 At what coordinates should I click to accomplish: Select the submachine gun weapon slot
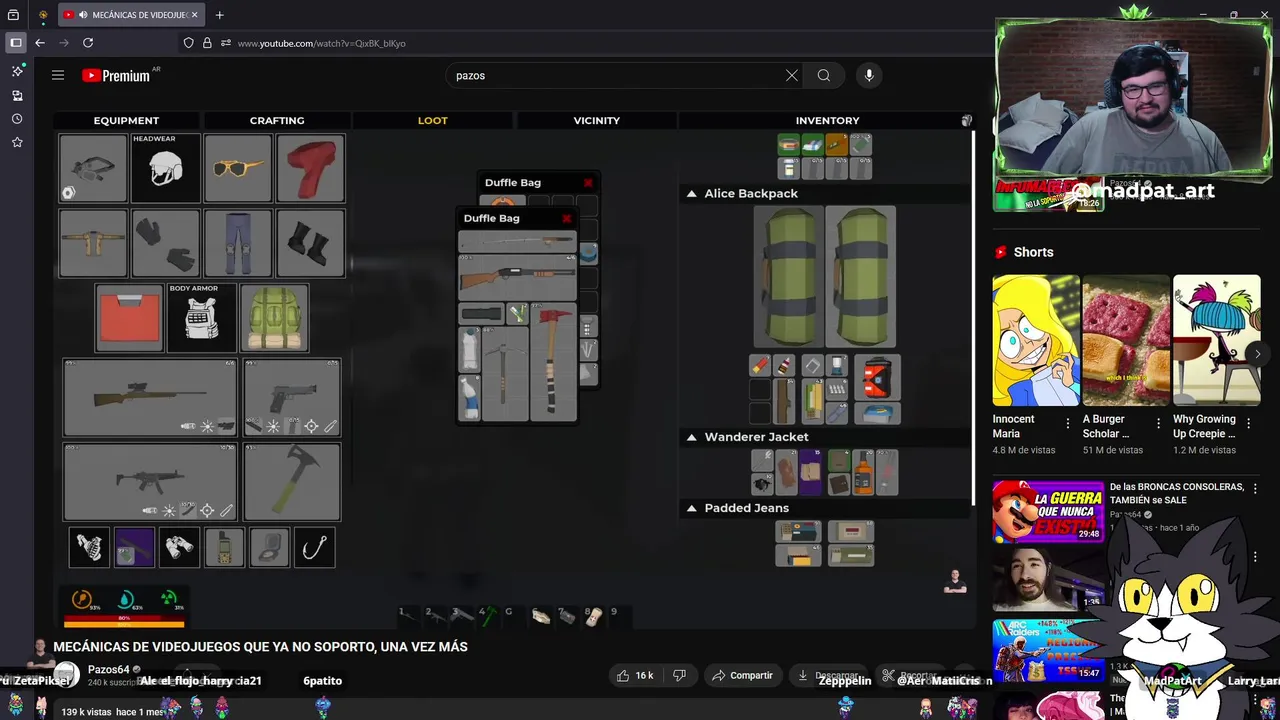point(150,482)
